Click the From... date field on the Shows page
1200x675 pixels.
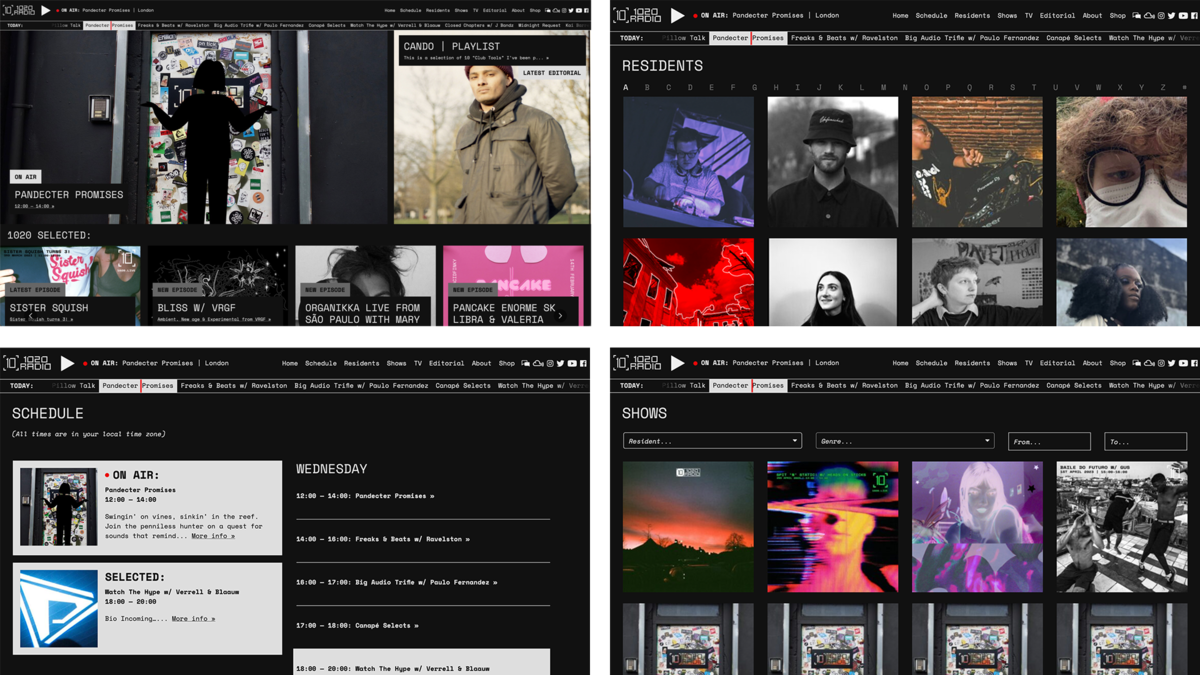tap(1049, 441)
